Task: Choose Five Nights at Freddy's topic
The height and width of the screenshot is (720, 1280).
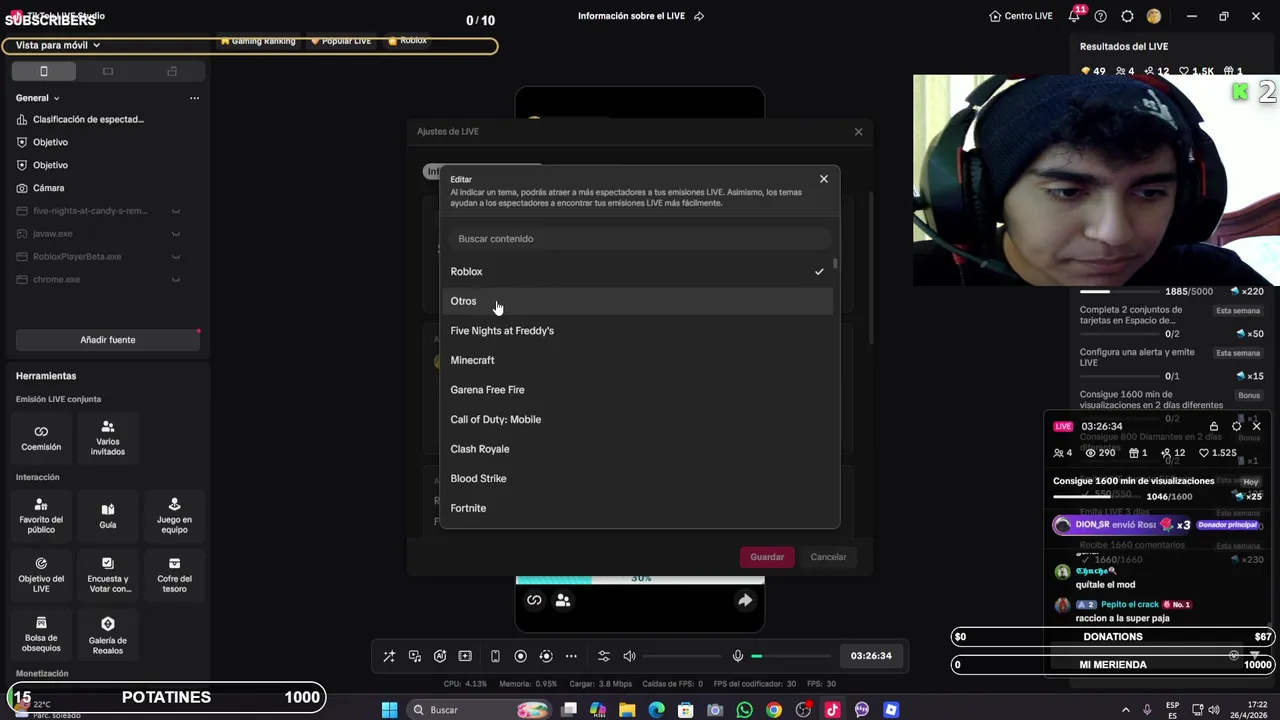Action: pyautogui.click(x=638, y=331)
